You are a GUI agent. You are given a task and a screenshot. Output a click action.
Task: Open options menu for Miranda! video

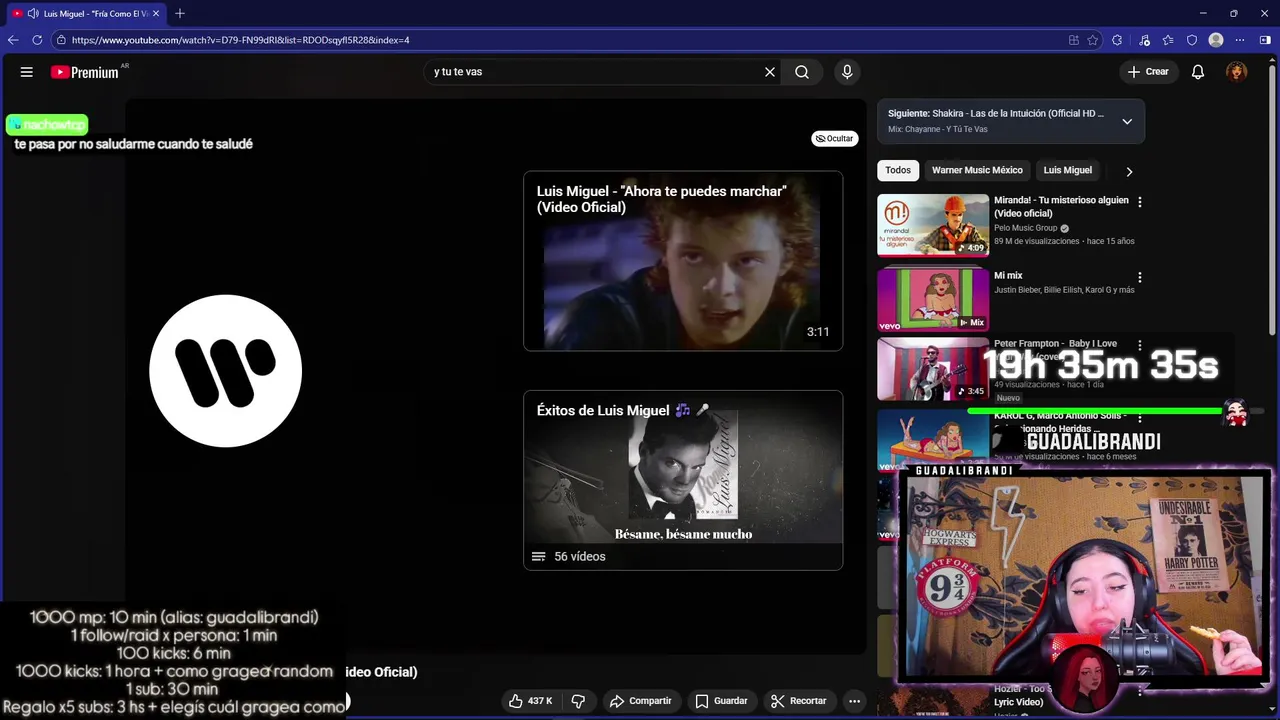(1139, 202)
